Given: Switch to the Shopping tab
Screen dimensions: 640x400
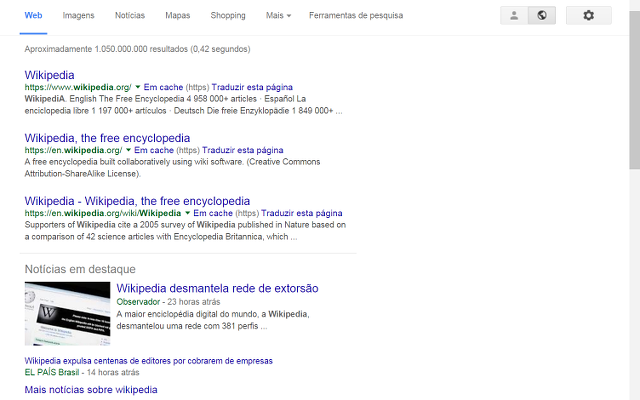Looking at the screenshot, I should [228, 16].
